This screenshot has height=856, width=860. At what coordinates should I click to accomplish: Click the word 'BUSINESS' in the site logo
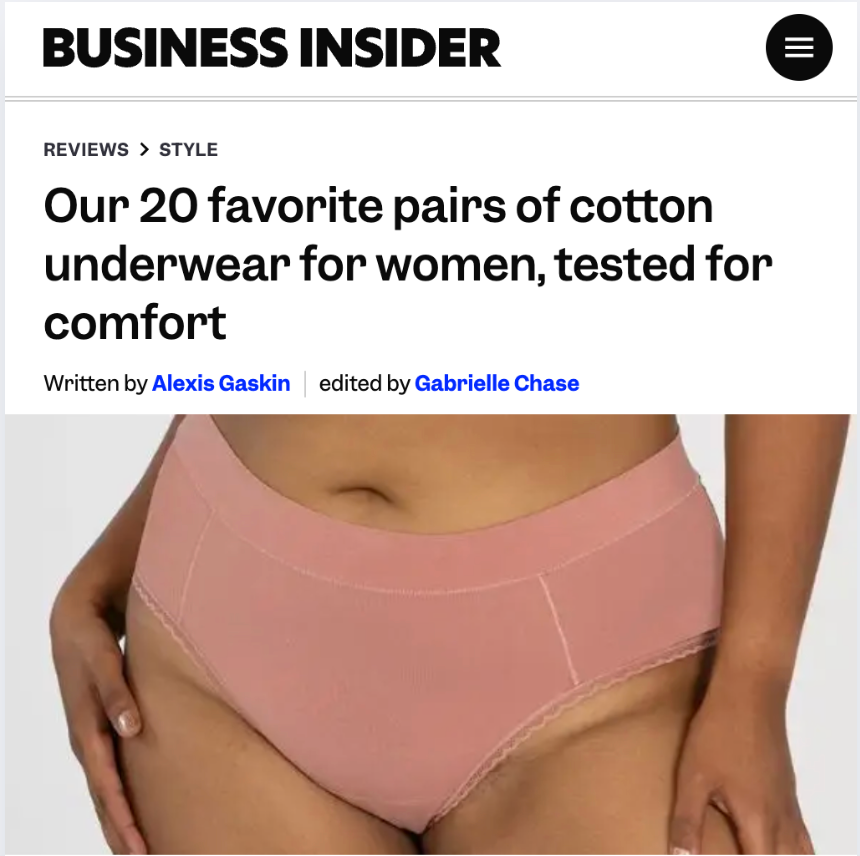165,48
